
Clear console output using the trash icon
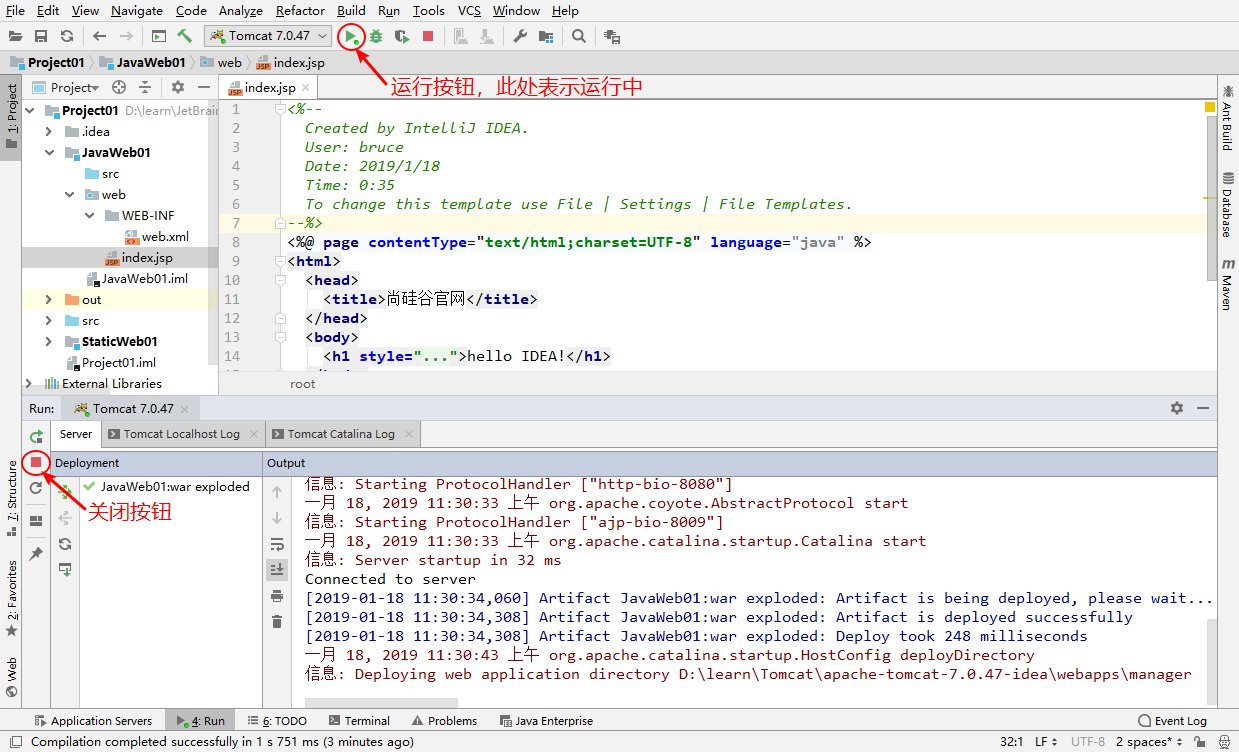pyautogui.click(x=276, y=623)
